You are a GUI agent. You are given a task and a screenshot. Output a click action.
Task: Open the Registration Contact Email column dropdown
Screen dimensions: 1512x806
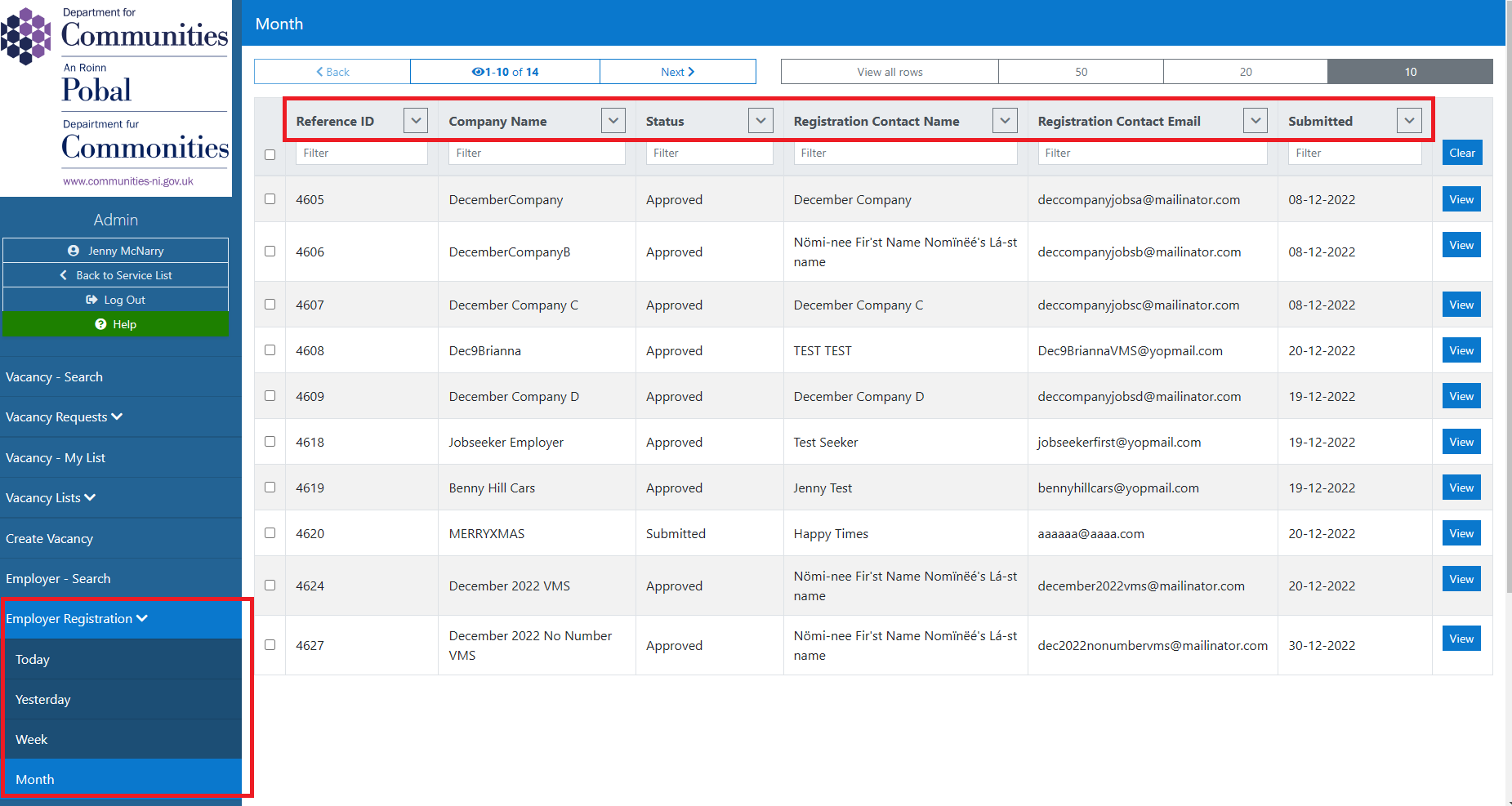click(x=1256, y=121)
